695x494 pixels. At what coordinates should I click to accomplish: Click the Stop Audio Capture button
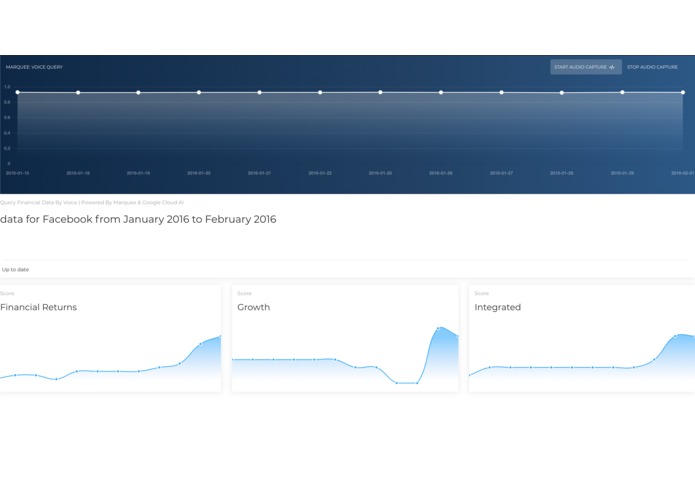652,67
